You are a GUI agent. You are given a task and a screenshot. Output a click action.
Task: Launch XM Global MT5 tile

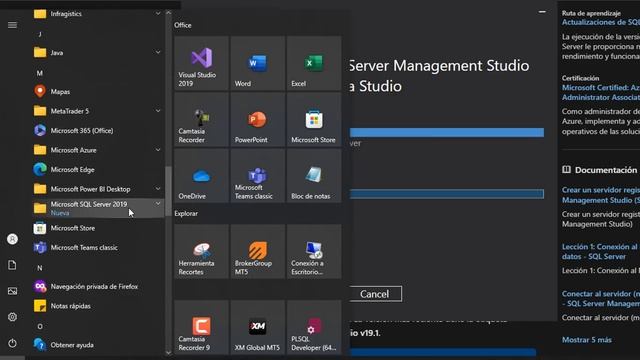258,327
